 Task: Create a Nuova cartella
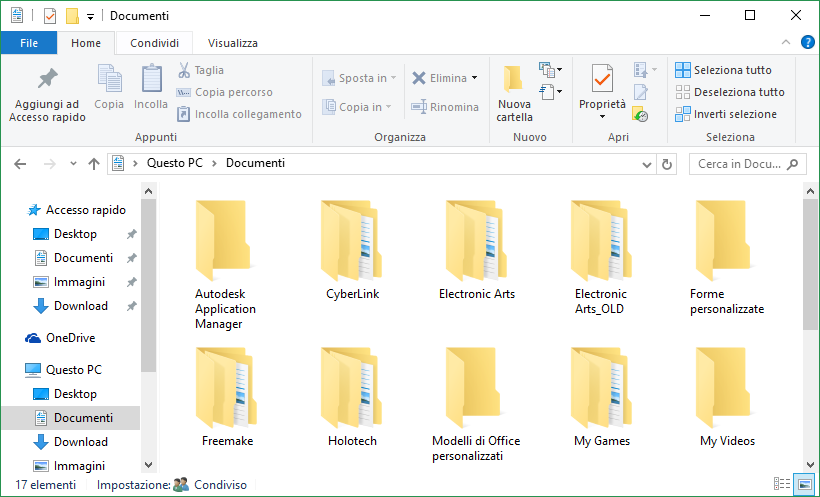(x=514, y=93)
